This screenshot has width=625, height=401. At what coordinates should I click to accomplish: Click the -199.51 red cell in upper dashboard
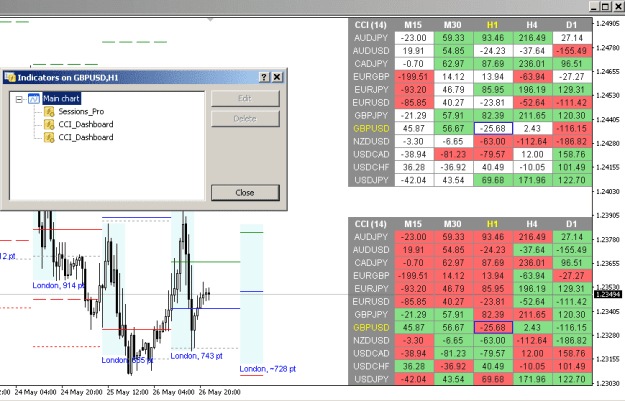(414, 77)
